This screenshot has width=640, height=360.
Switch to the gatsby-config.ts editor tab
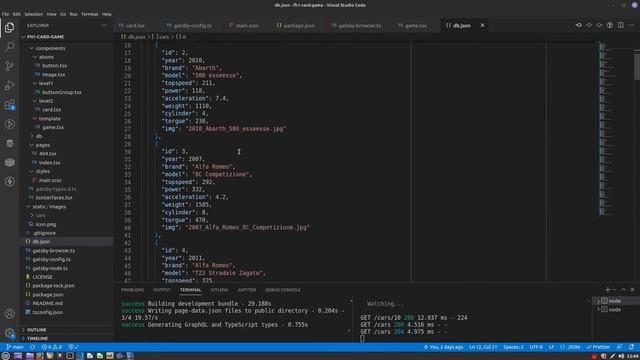[x=192, y=25]
